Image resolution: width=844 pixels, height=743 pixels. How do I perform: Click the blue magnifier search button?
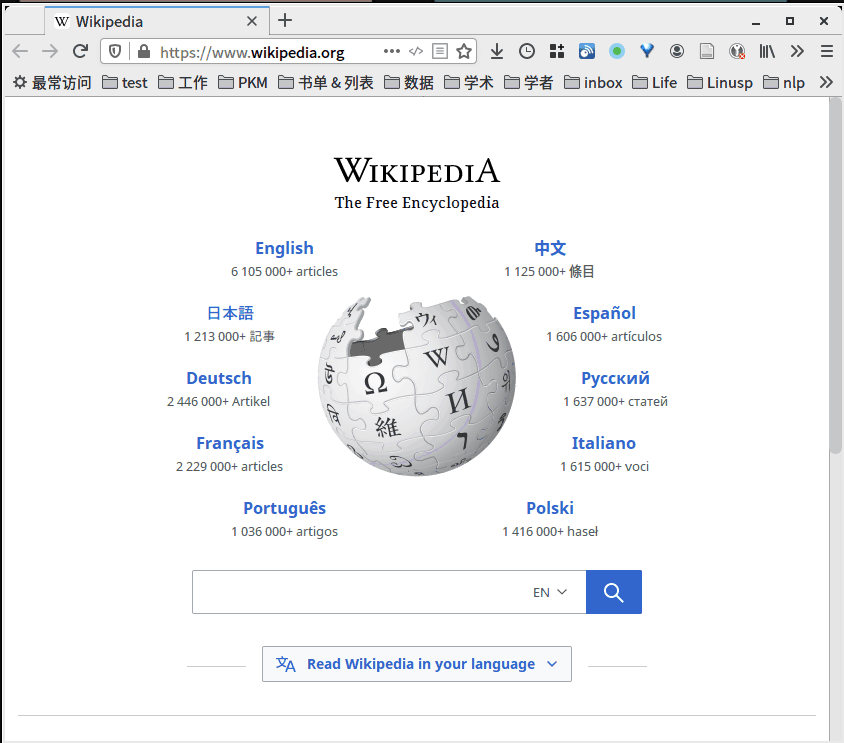tap(614, 592)
